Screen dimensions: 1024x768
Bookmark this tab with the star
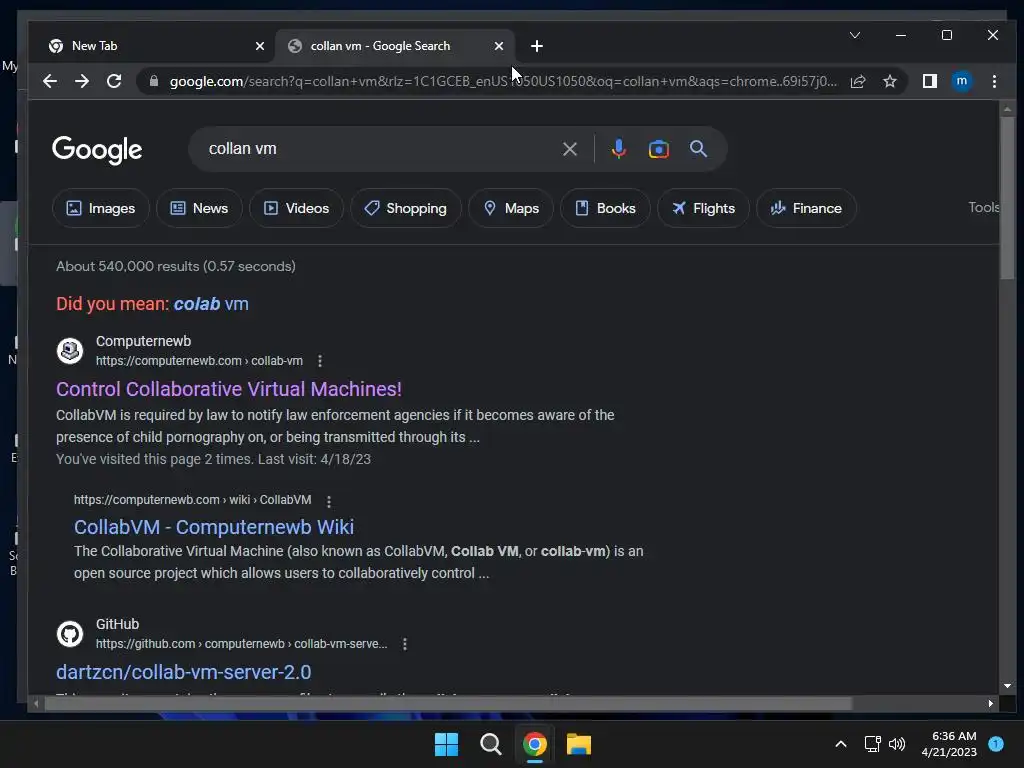pos(889,81)
